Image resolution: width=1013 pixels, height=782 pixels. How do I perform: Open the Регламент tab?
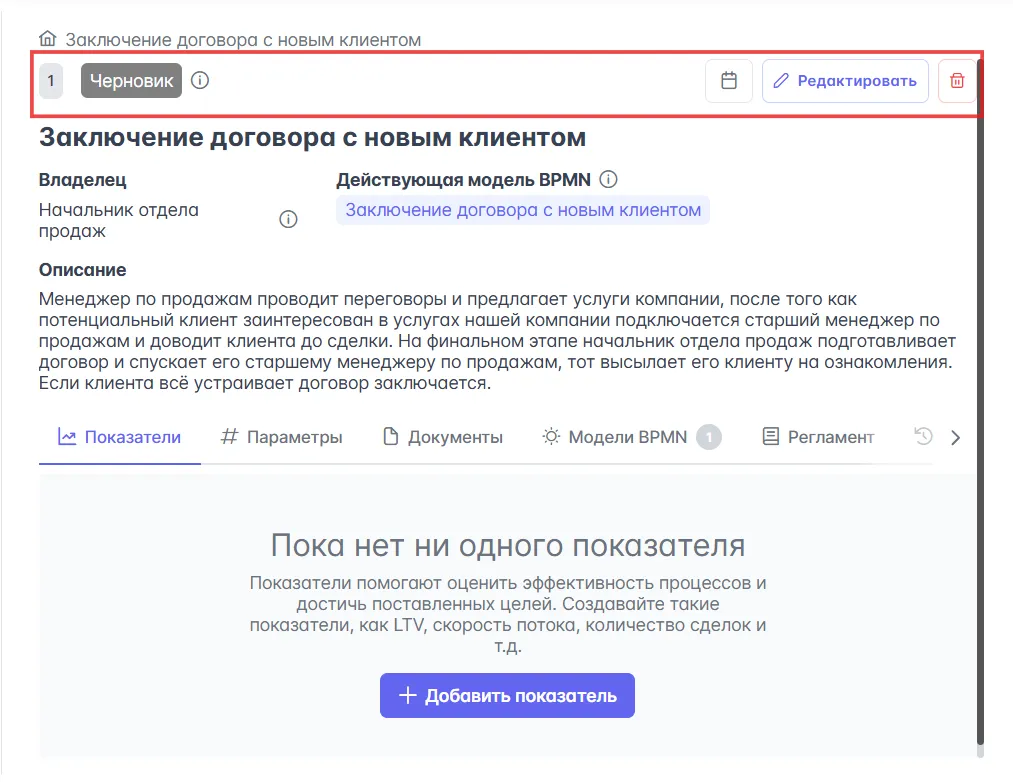[x=818, y=437]
